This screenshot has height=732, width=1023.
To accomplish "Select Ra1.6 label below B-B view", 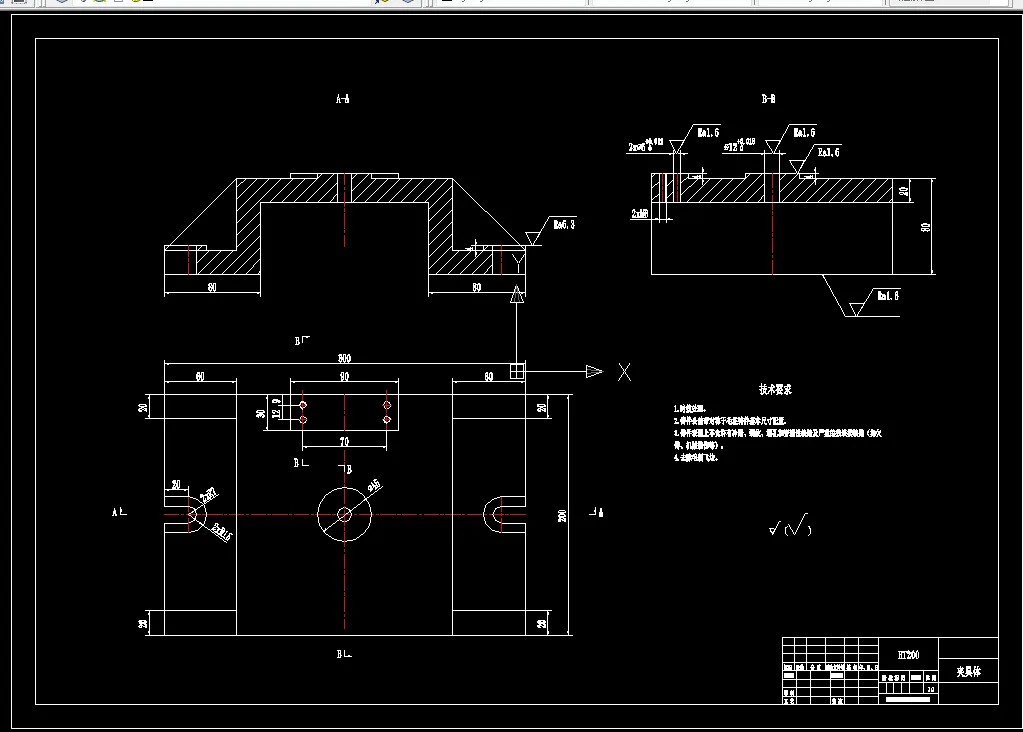I will tap(888, 296).
